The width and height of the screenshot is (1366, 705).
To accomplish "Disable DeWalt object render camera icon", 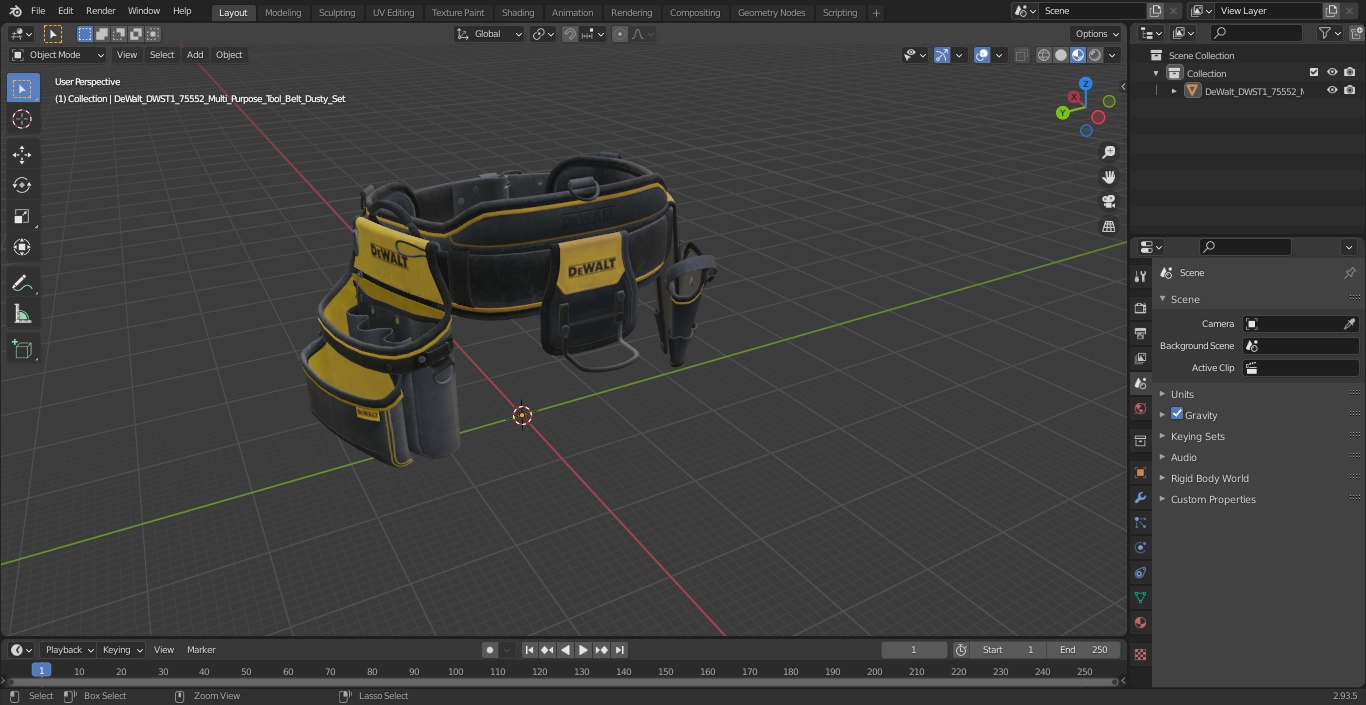I will coord(1350,90).
